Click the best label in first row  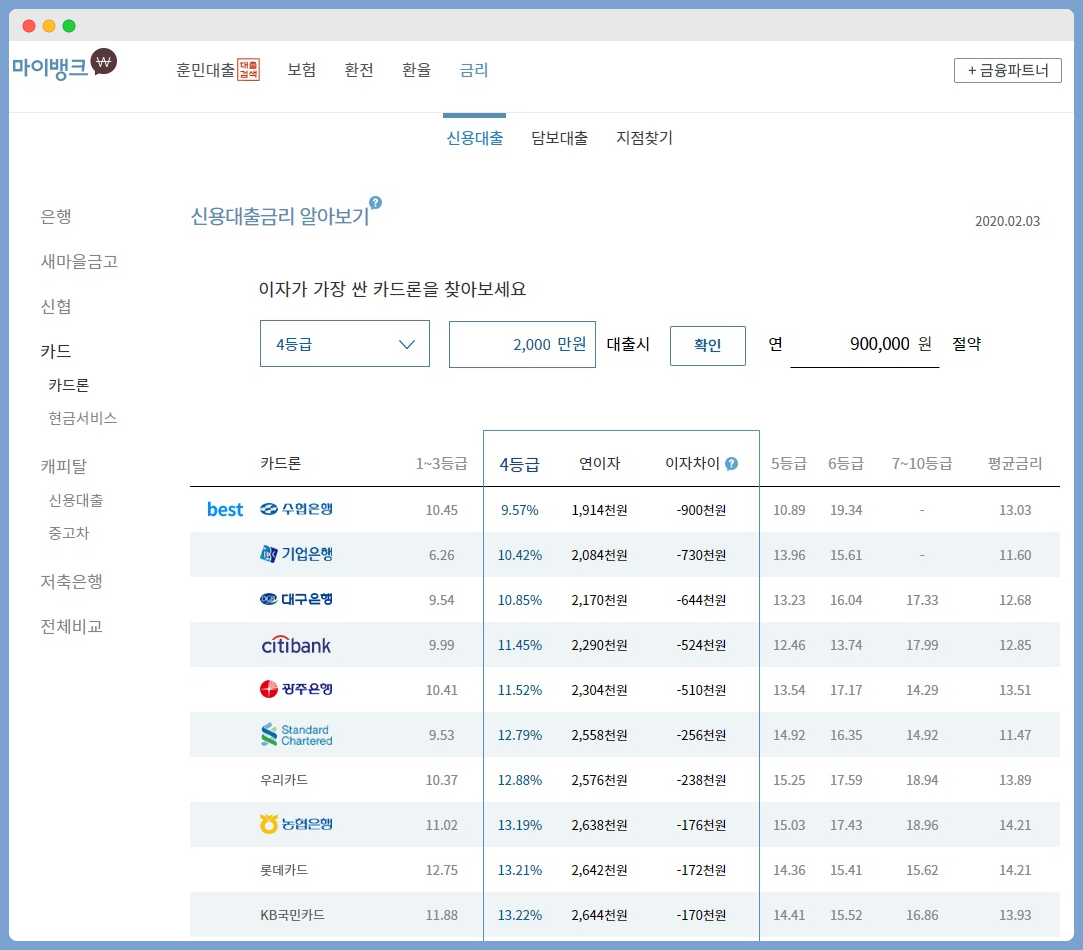[x=225, y=509]
